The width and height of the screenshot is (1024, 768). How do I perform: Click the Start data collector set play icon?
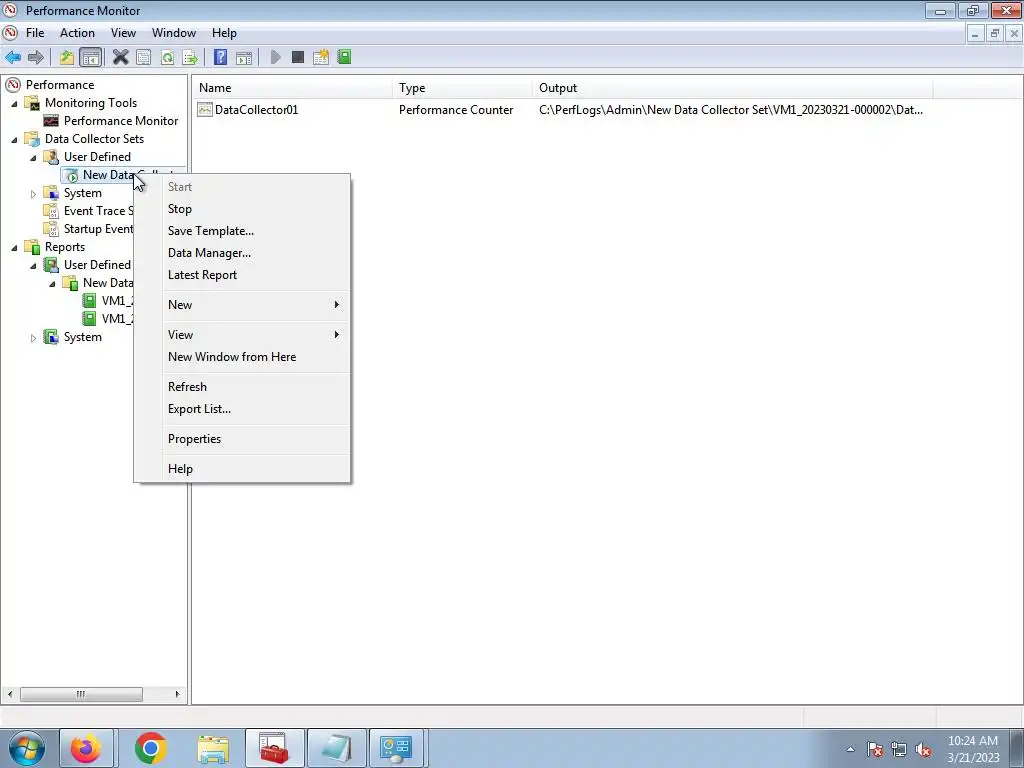coord(276,57)
